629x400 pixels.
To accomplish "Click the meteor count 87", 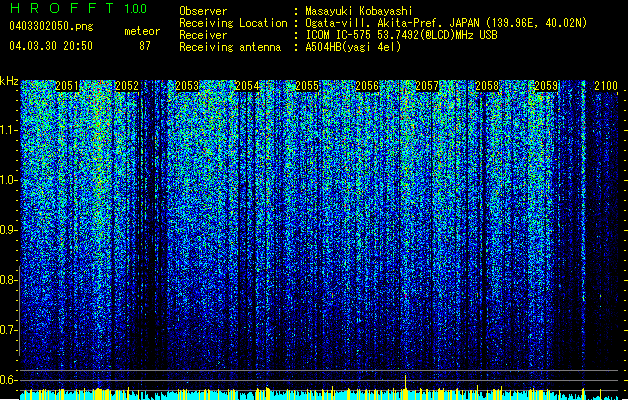I will click(145, 46).
